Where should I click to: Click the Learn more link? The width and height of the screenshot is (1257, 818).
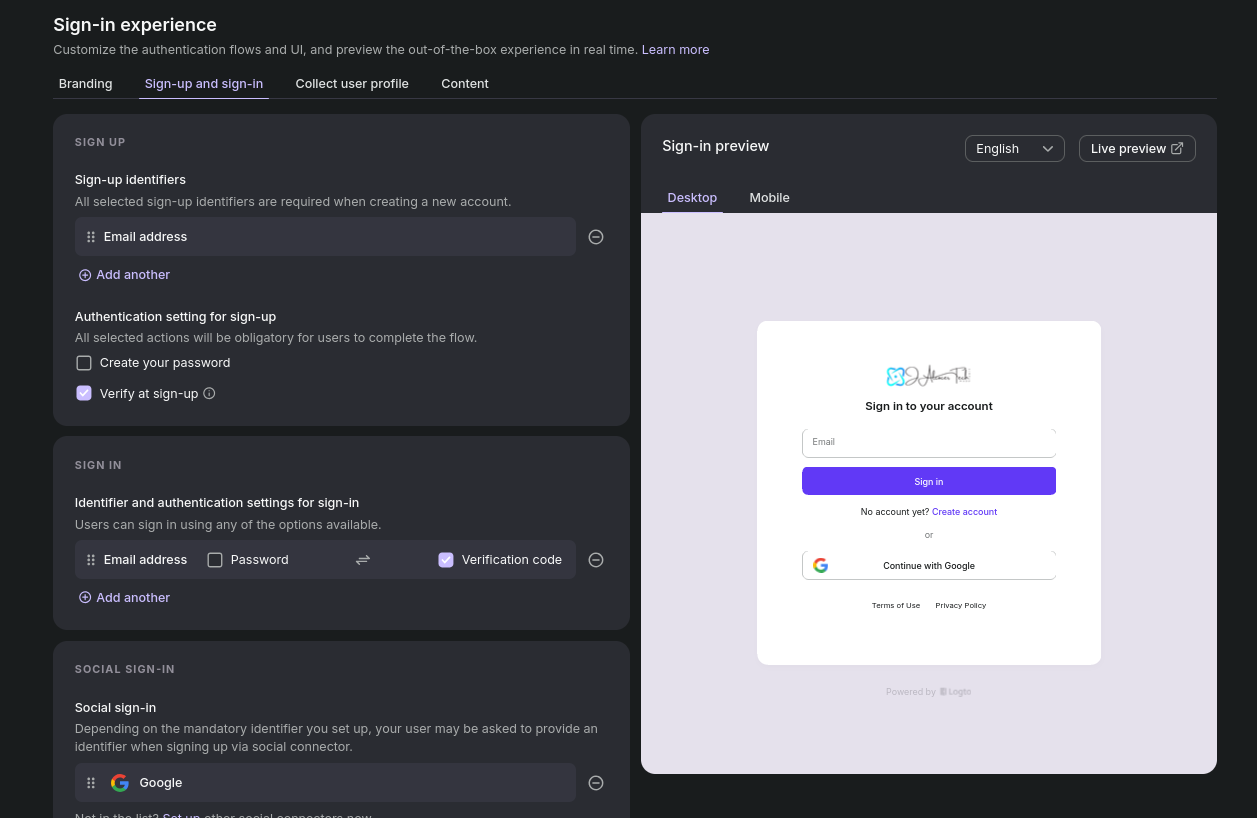675,50
